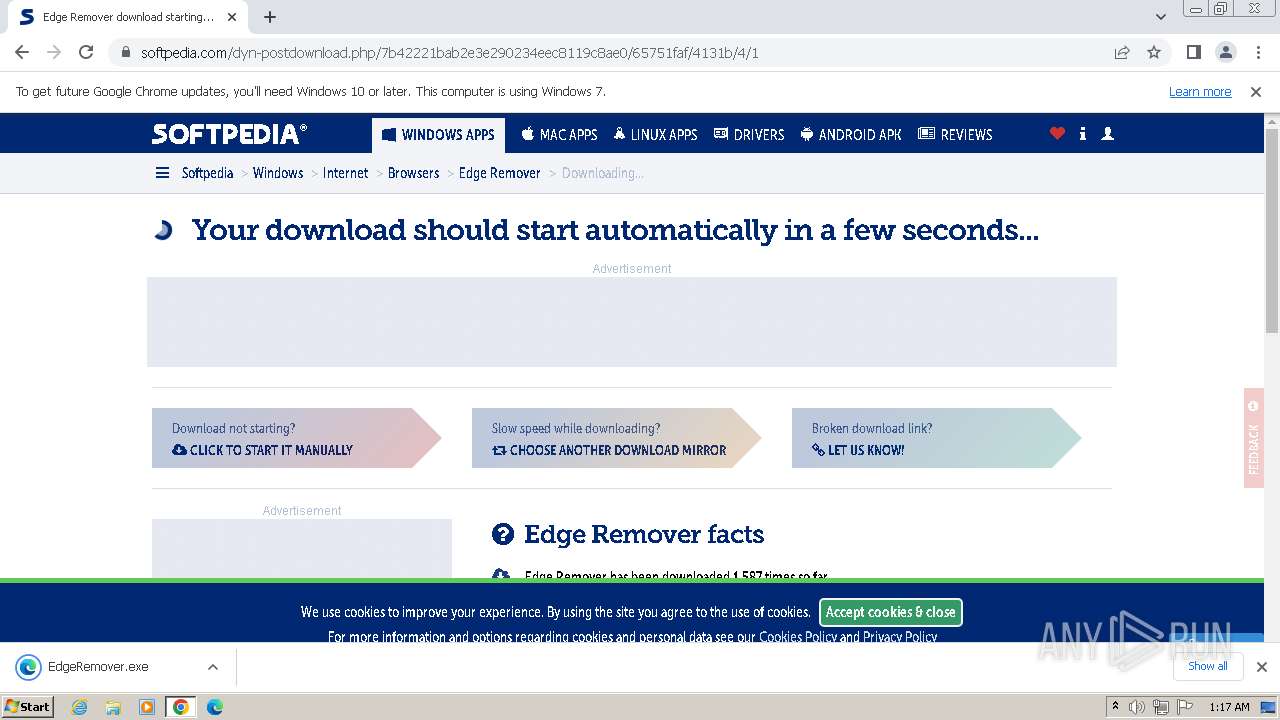Image resolution: width=1280 pixels, height=720 pixels.
Task: Reload the Softpedia page
Action: pyautogui.click(x=86, y=52)
